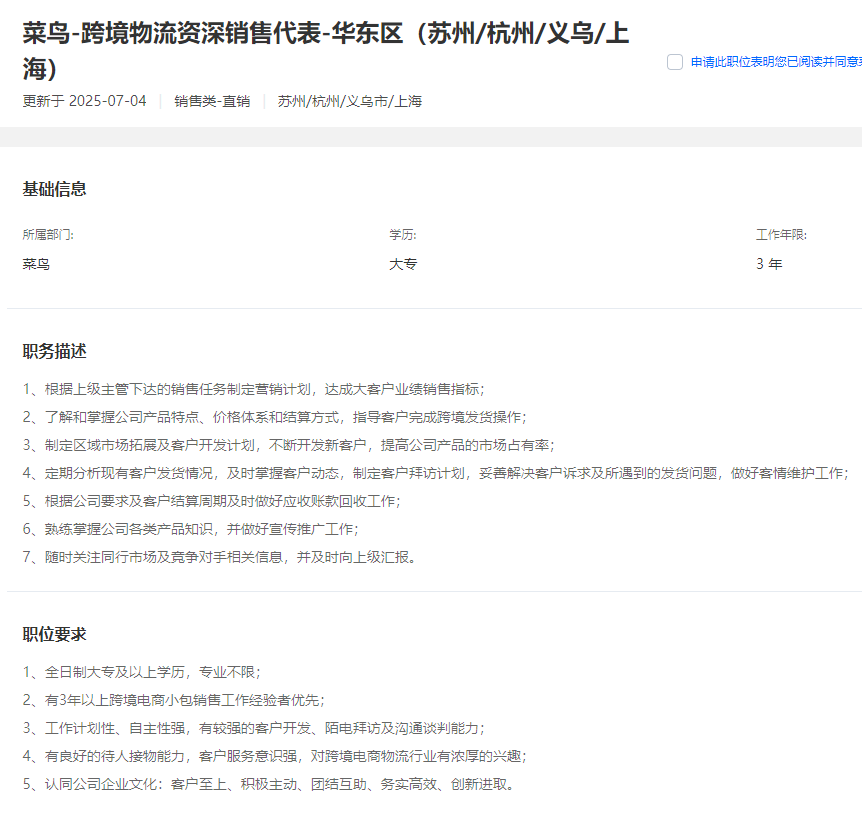
Task: Click requirement 3 about 陌电拜访及沟通谈判能力
Action: (x=253, y=728)
